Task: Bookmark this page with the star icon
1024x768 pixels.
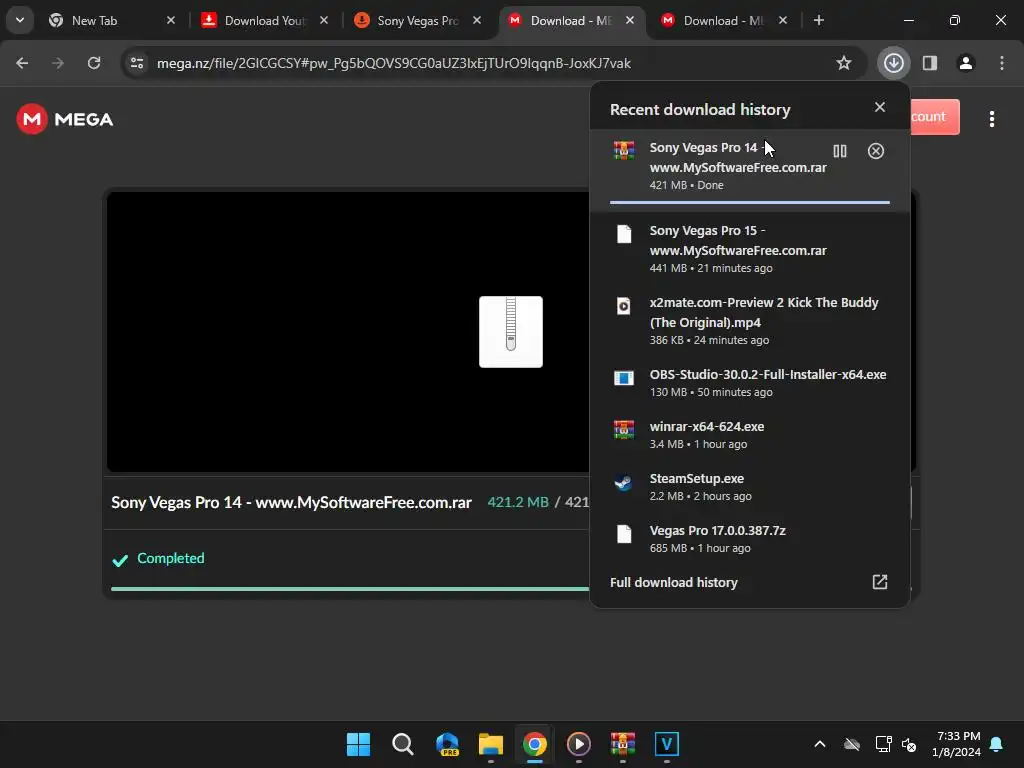Action: pyautogui.click(x=844, y=63)
